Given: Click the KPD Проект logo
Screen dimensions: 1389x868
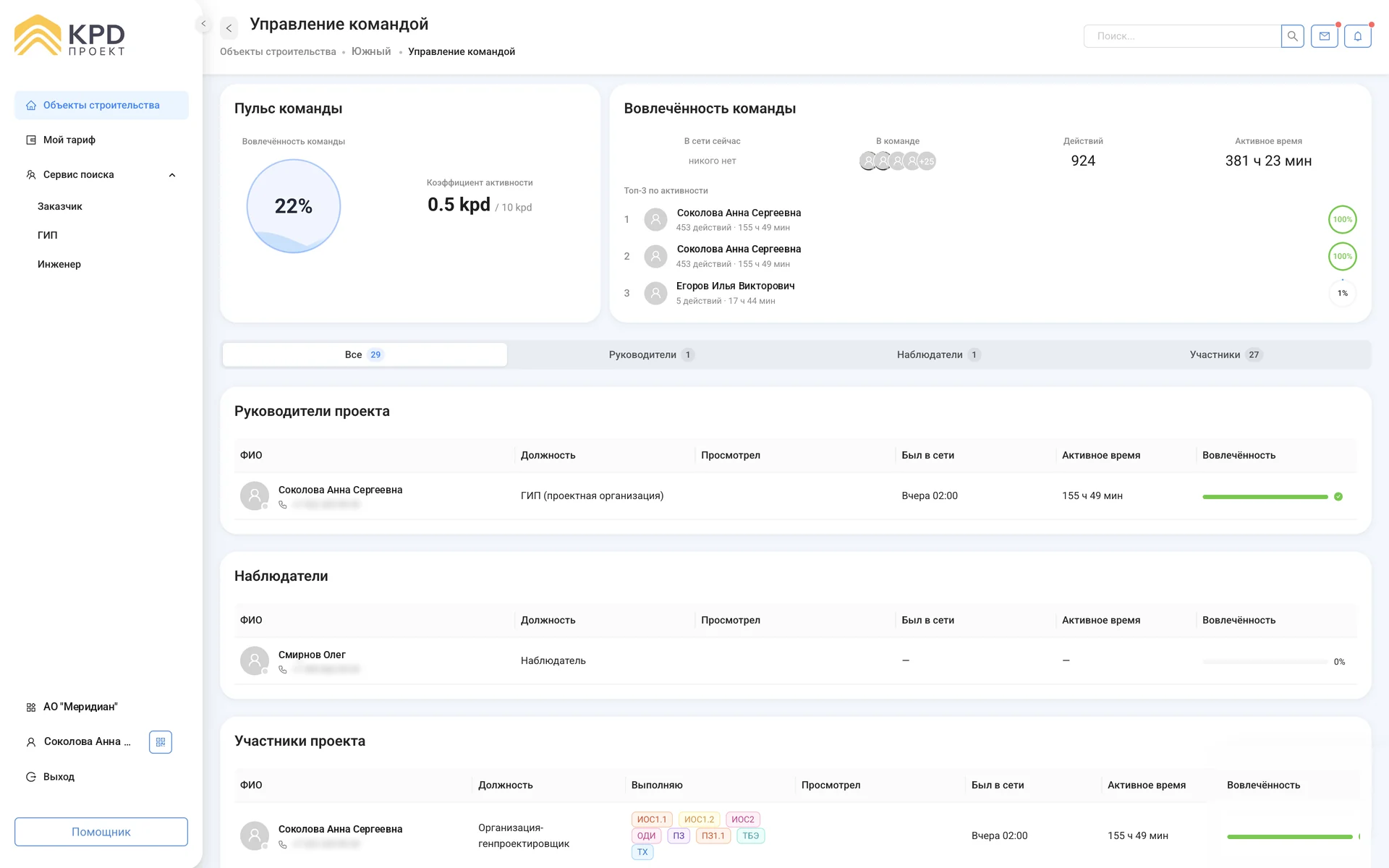Looking at the screenshot, I should pyautogui.click(x=69, y=35).
